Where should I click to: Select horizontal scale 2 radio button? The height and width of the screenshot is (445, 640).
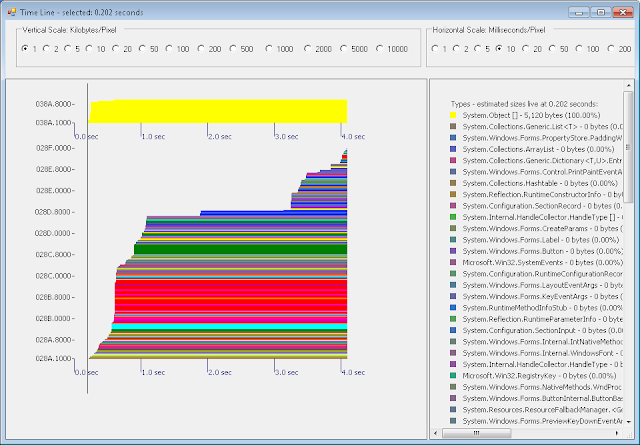(456, 49)
